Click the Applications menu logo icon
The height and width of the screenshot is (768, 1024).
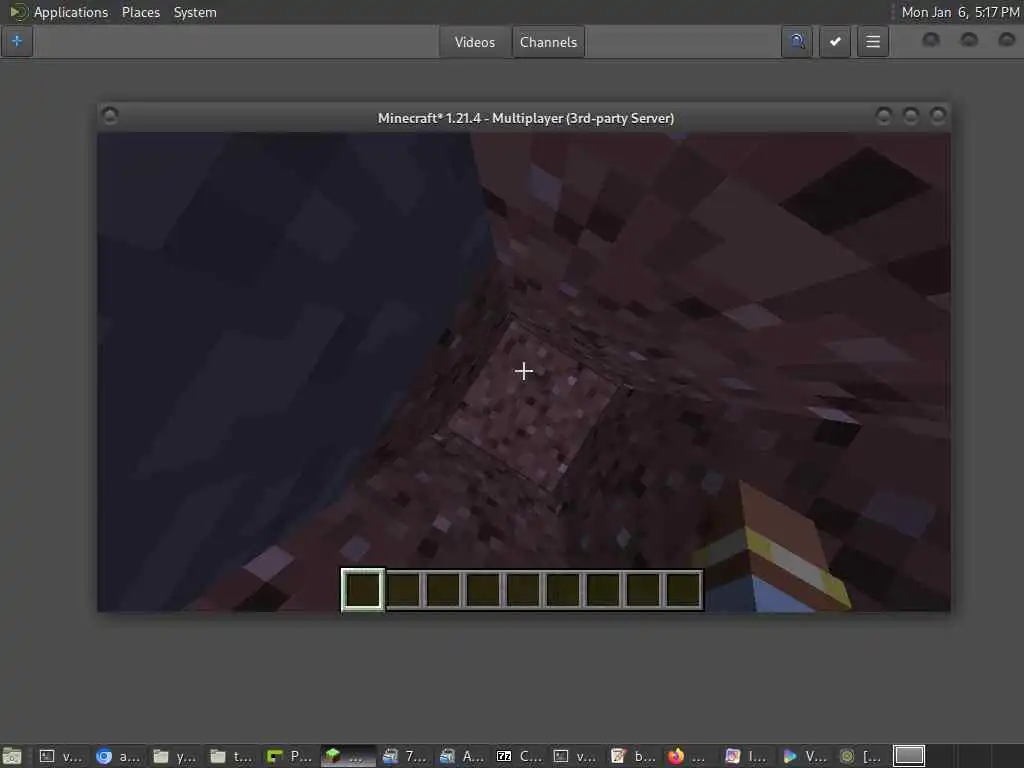pos(18,12)
